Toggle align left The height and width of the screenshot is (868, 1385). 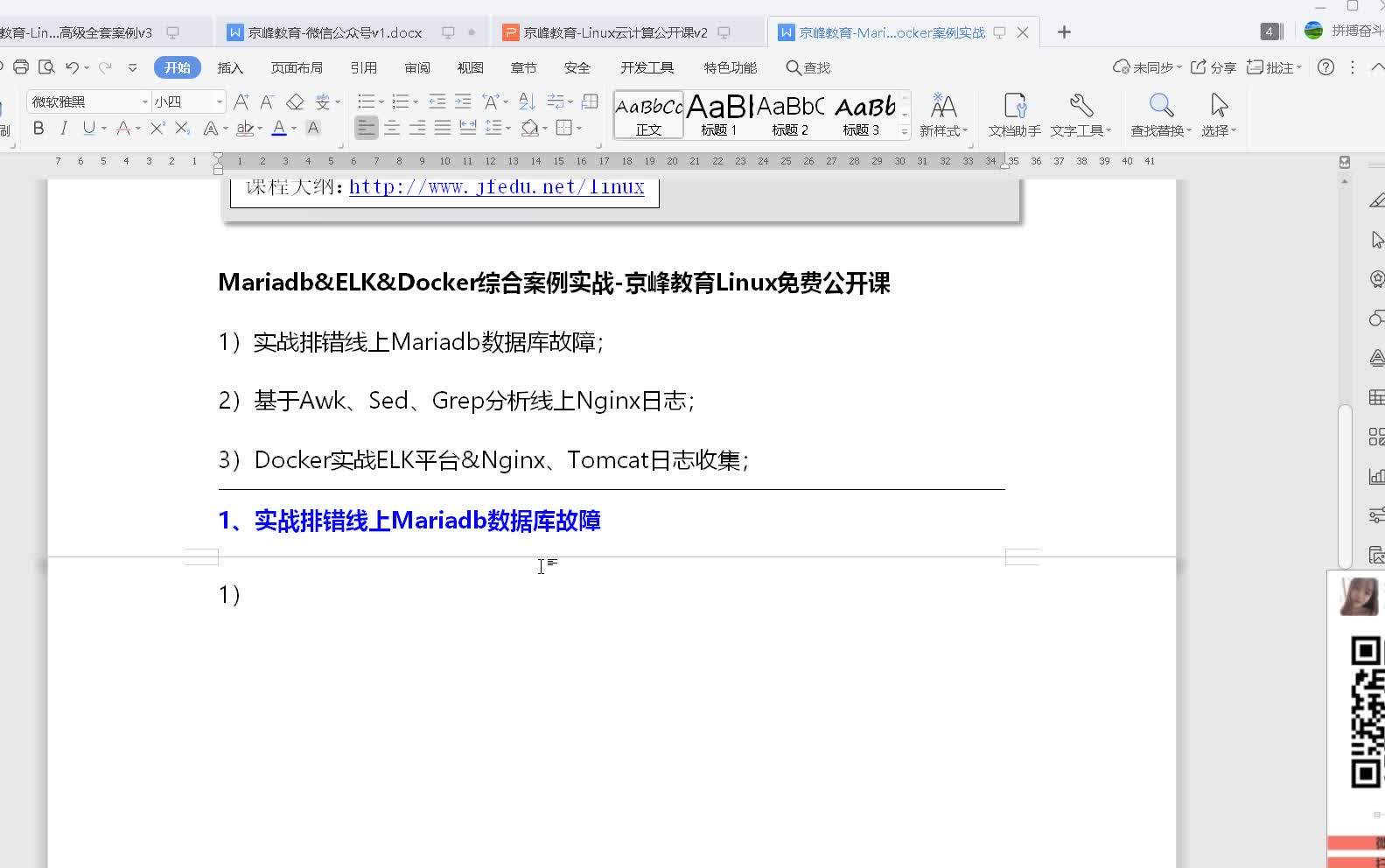pos(367,129)
